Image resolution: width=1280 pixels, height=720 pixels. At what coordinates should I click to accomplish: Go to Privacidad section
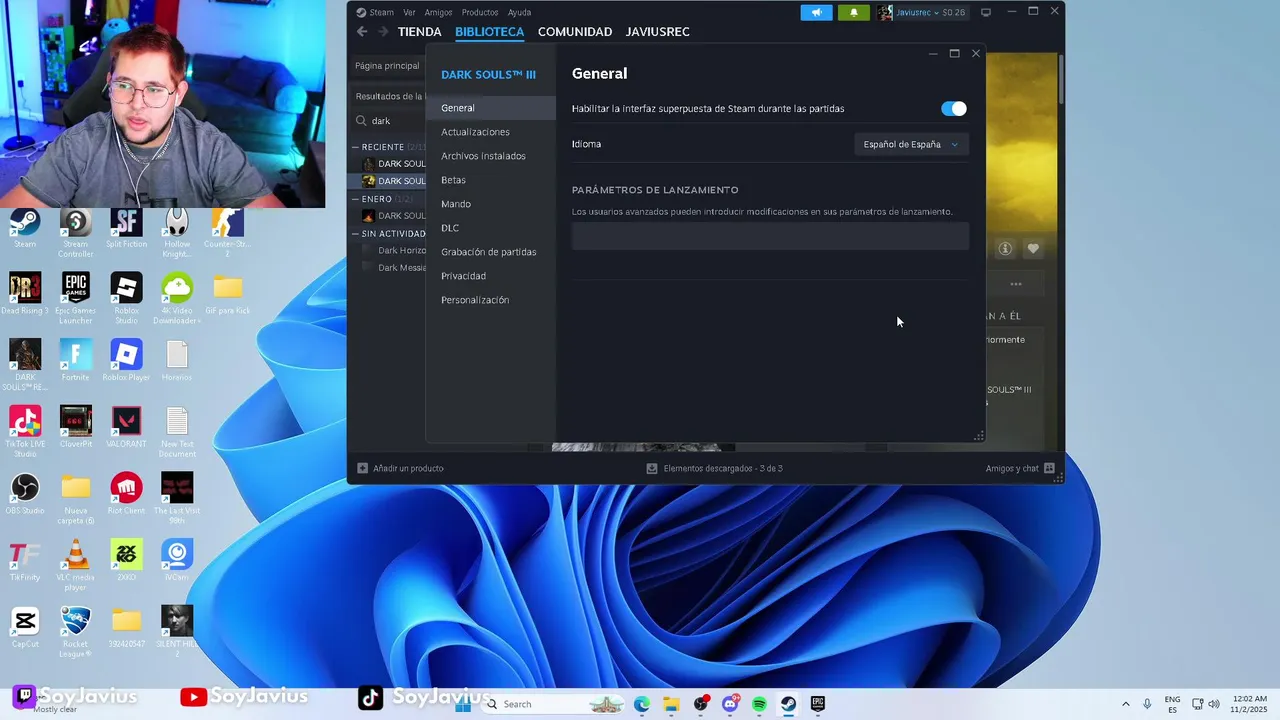(463, 276)
